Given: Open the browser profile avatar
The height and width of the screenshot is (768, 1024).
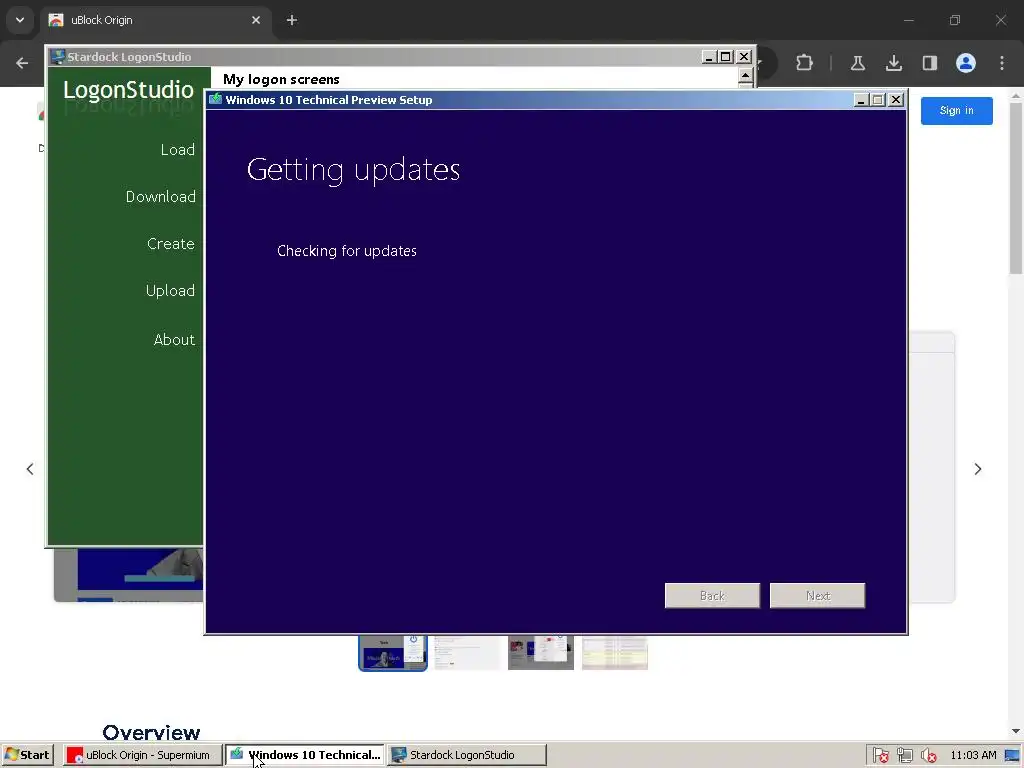Looking at the screenshot, I should tap(966, 63).
